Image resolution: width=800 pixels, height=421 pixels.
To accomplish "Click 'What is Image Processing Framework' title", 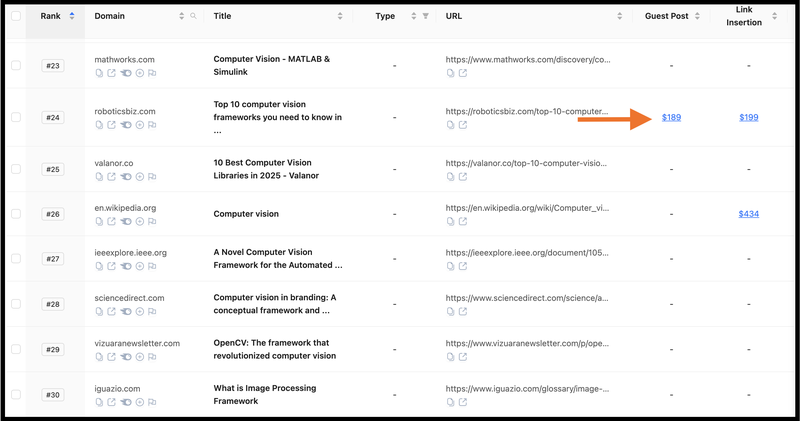I will pos(265,394).
